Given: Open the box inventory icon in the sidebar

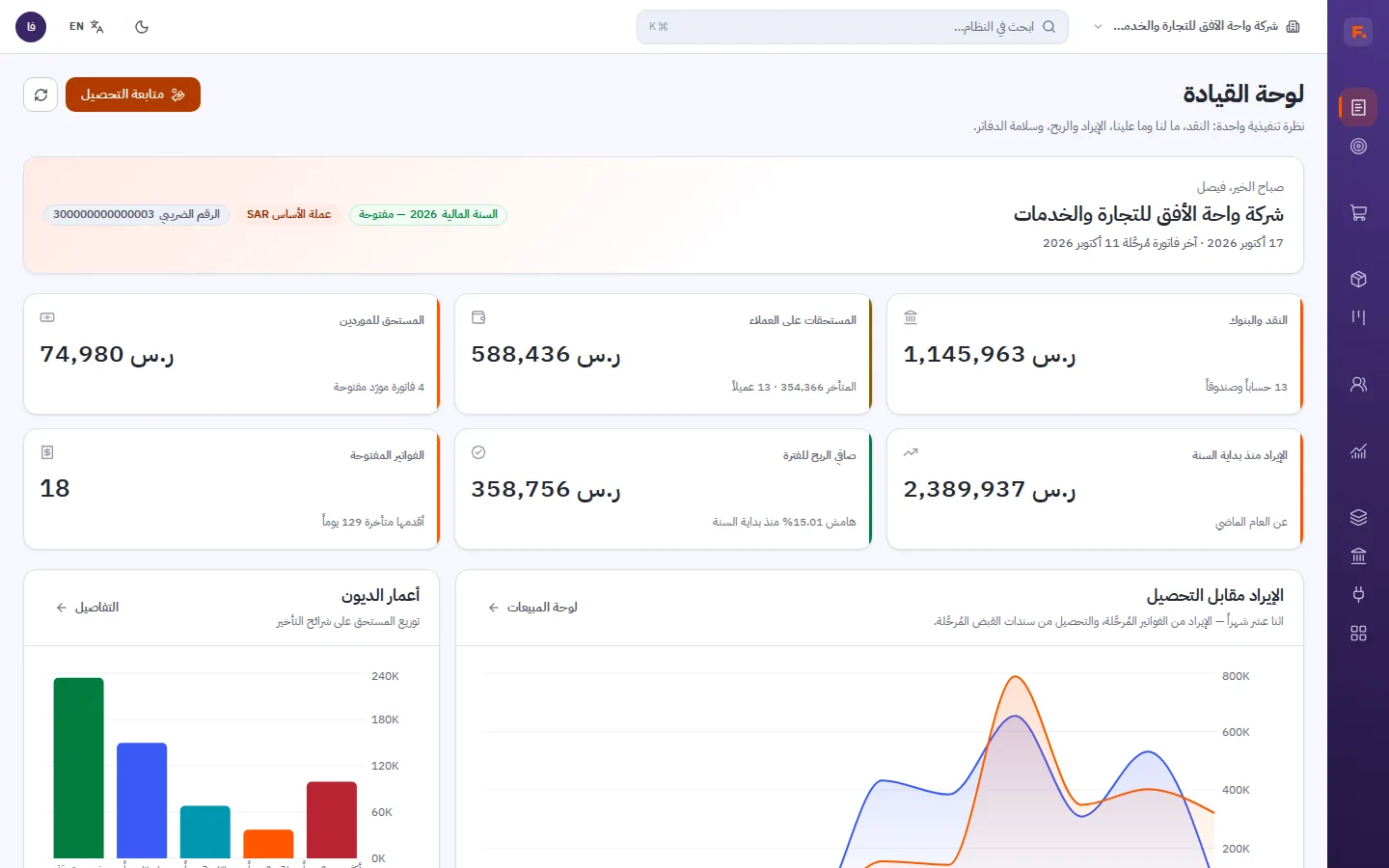Looking at the screenshot, I should [1358, 279].
